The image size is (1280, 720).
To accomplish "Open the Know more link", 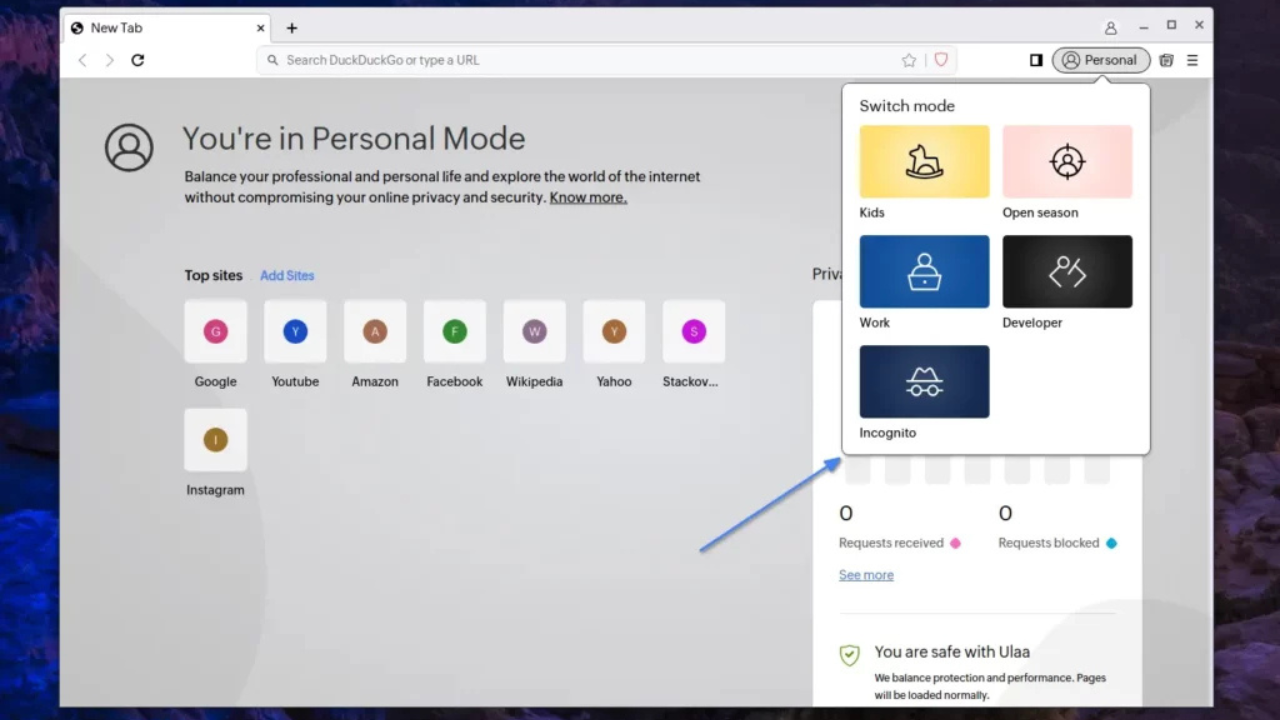I will coord(588,198).
